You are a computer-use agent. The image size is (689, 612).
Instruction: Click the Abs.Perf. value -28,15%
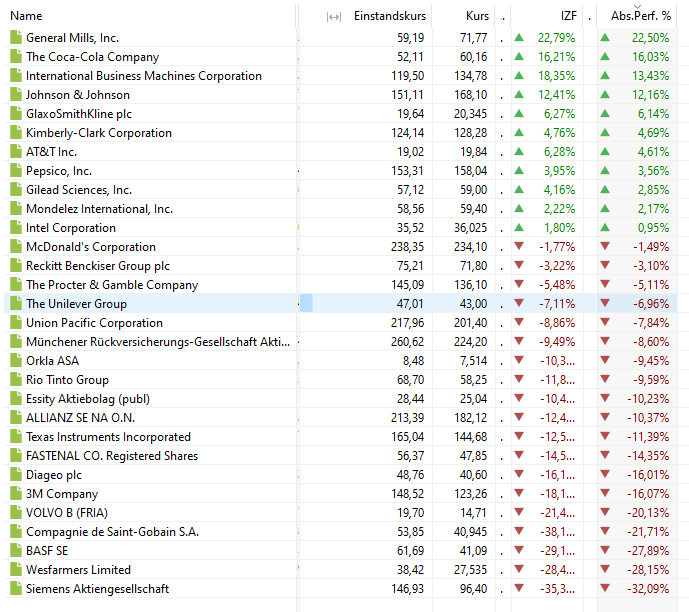(648, 570)
